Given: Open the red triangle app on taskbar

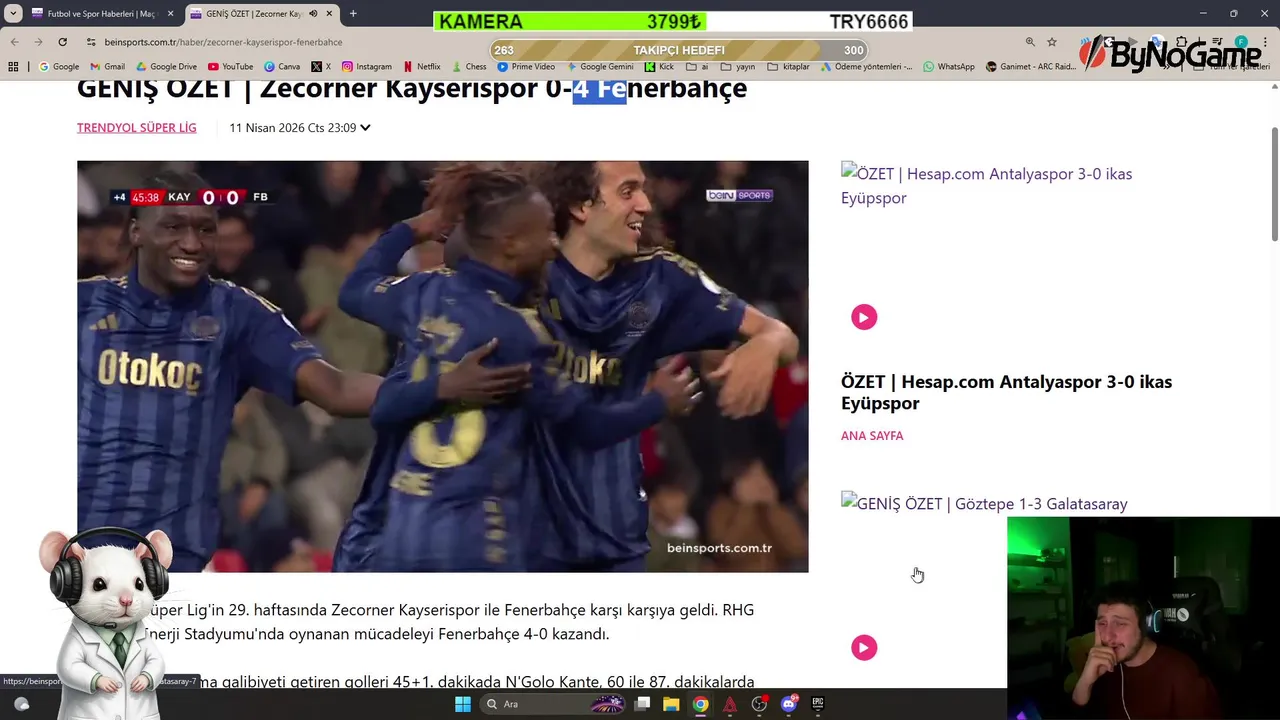Looking at the screenshot, I should tap(730, 704).
